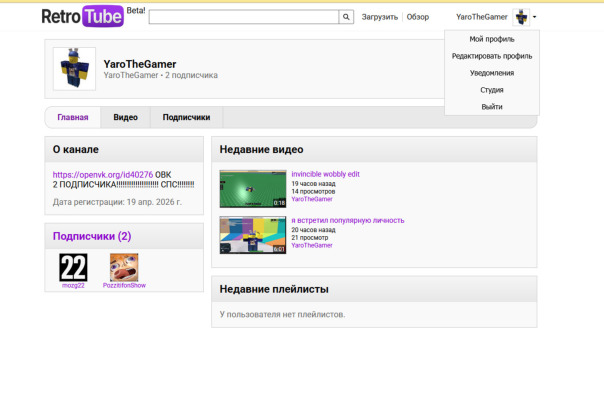Collapse the account dropdown arrow
This screenshot has height=401, width=604.
click(534, 17)
